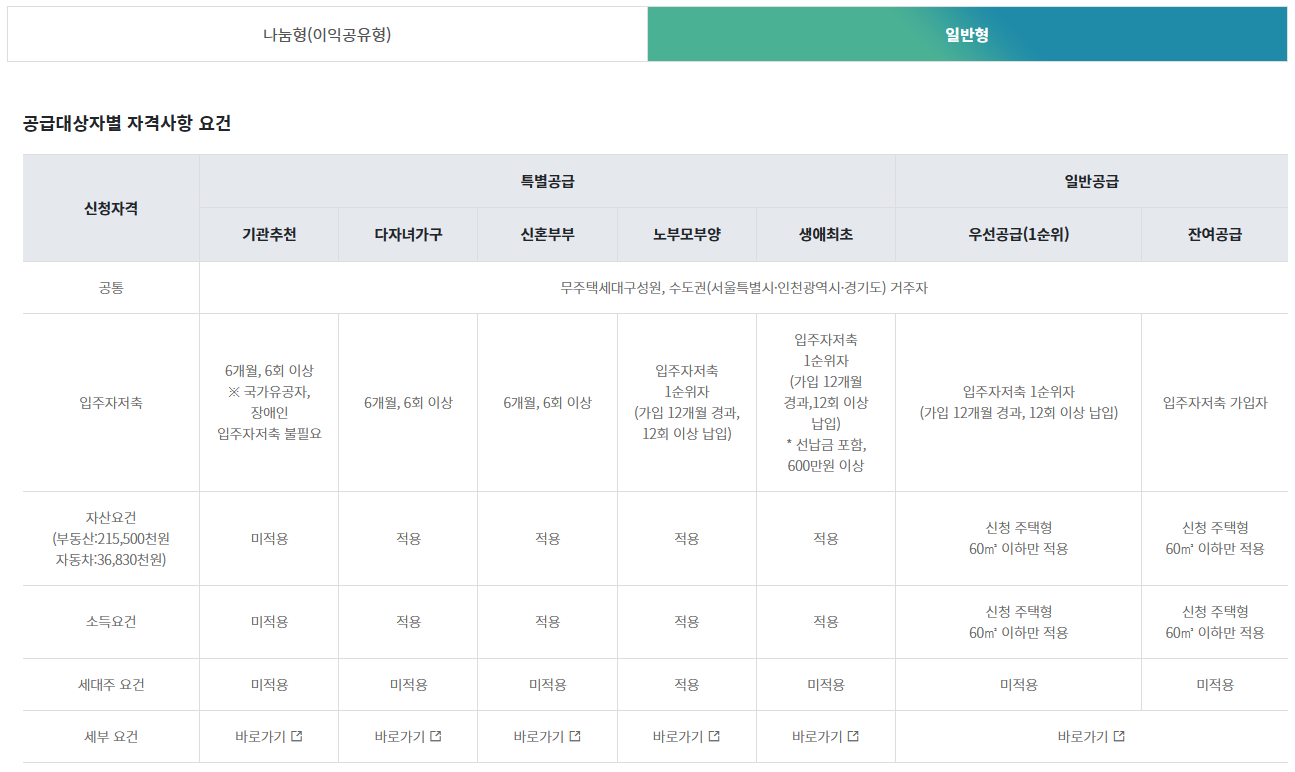Click 적용 for 다자녀가구 in 자산요건 row
The width and height of the screenshot is (1295, 772).
408,538
